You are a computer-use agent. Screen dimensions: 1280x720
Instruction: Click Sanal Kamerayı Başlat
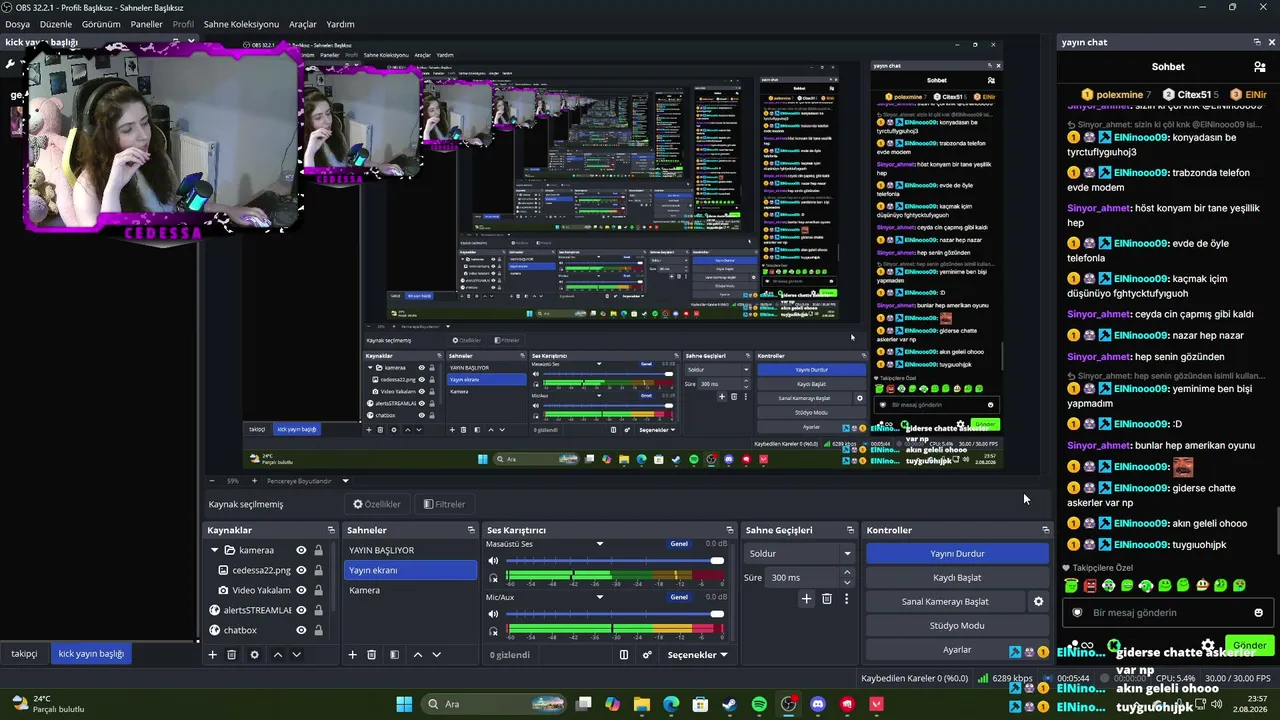(945, 602)
